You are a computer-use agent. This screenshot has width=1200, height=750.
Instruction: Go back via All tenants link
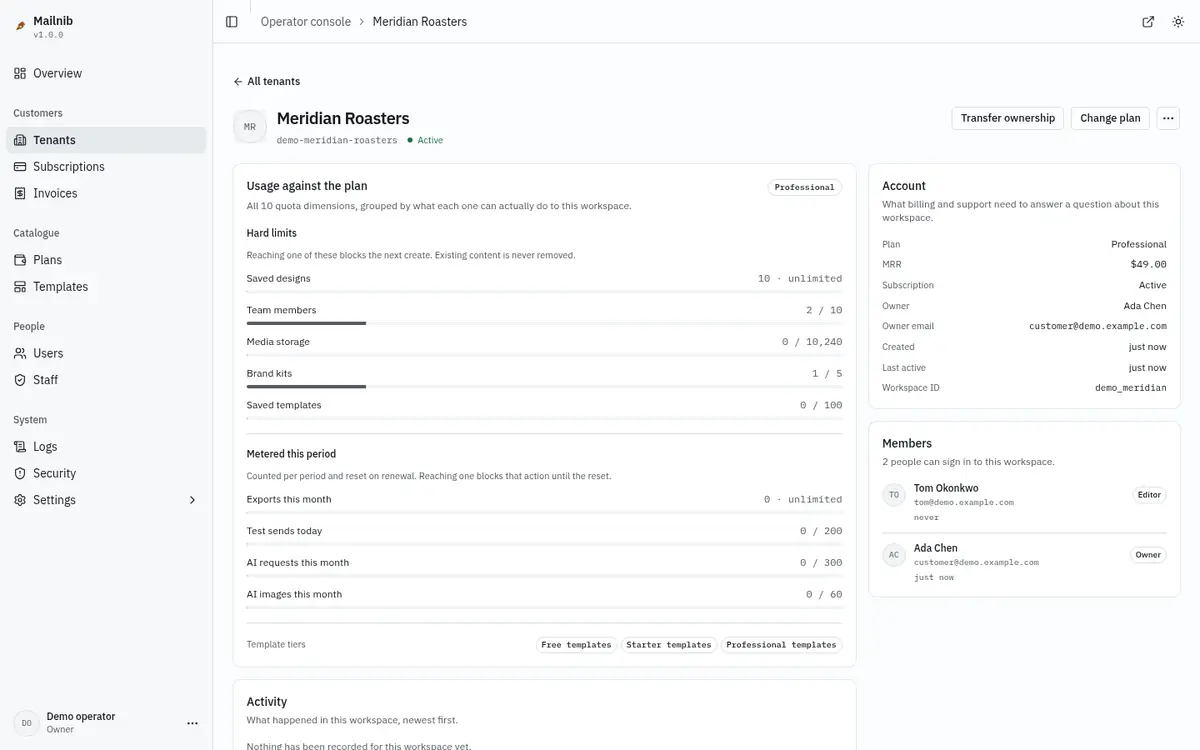tap(267, 82)
